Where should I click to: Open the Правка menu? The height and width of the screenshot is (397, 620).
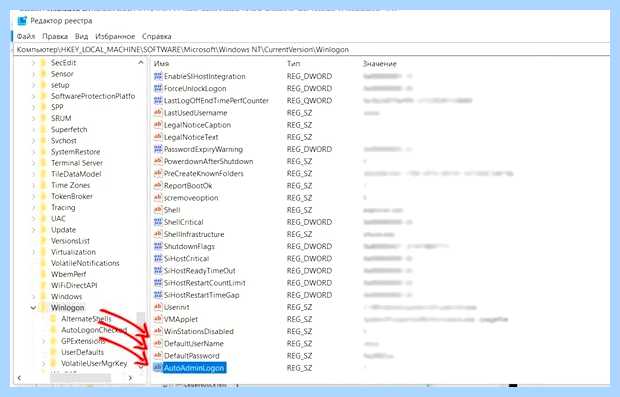coord(55,36)
